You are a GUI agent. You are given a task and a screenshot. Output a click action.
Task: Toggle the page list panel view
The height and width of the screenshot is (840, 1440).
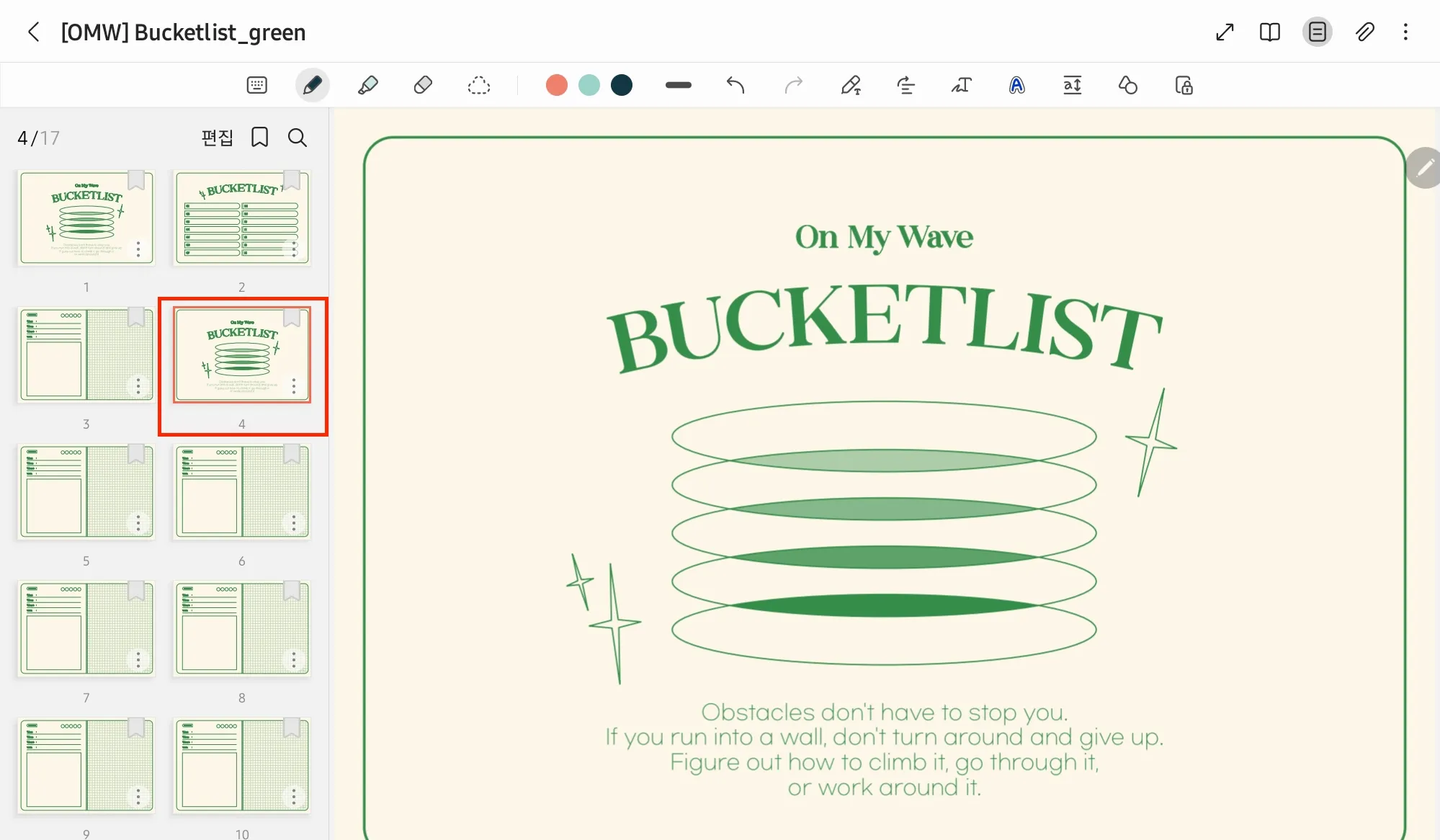point(1317,32)
